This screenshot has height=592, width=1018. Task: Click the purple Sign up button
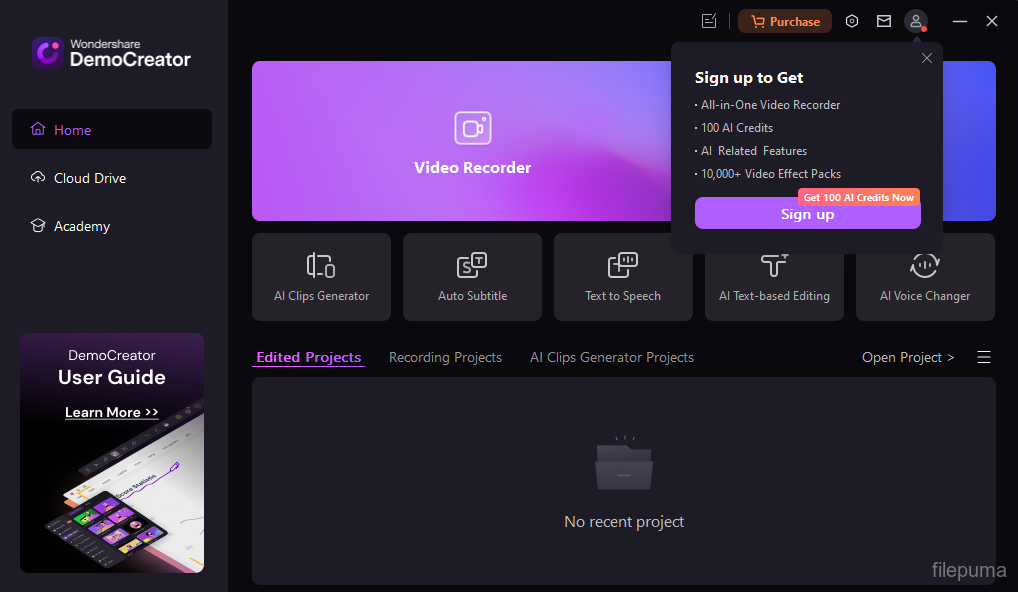tap(808, 214)
